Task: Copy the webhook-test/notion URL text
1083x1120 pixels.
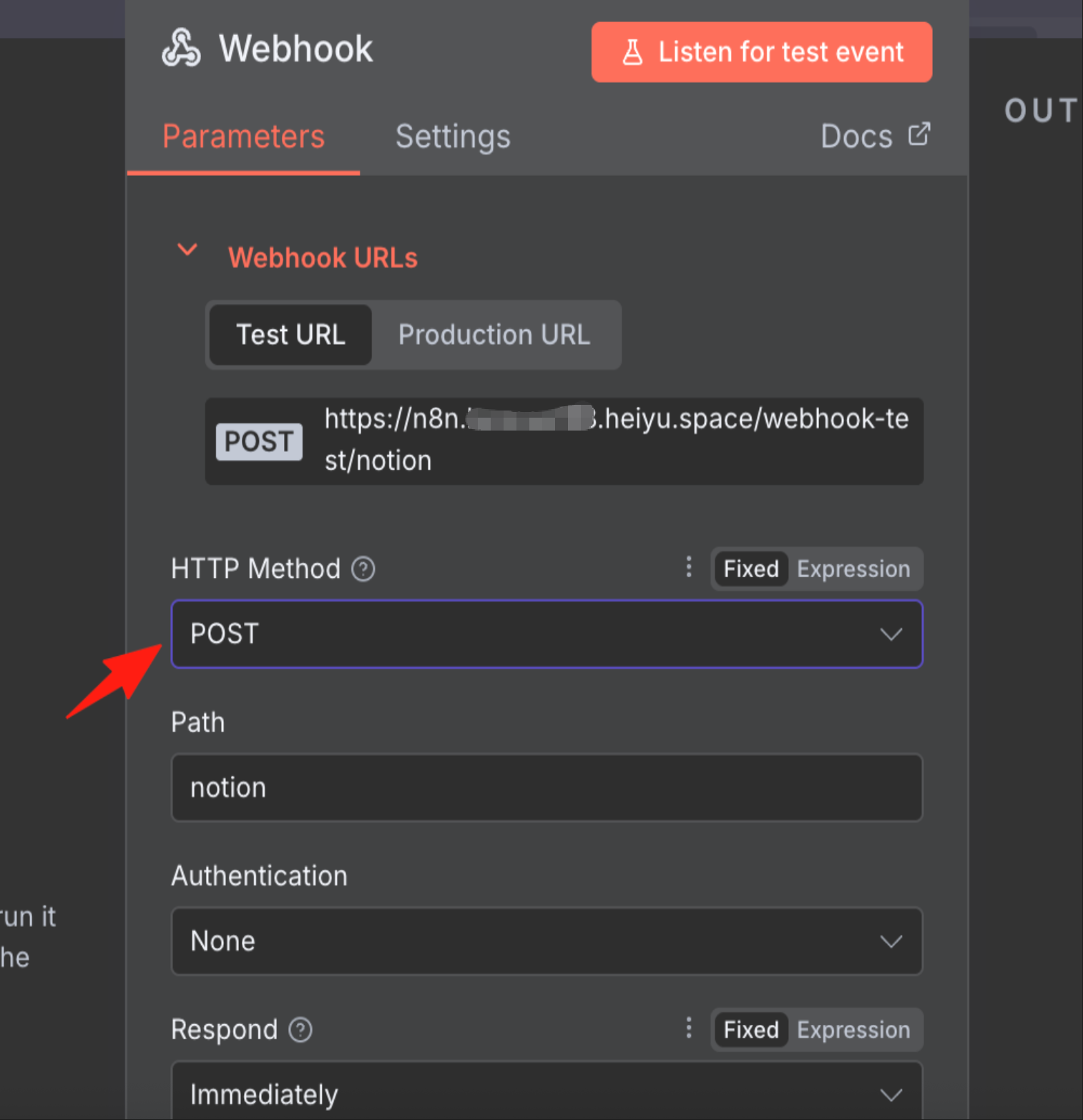Action: (617, 439)
